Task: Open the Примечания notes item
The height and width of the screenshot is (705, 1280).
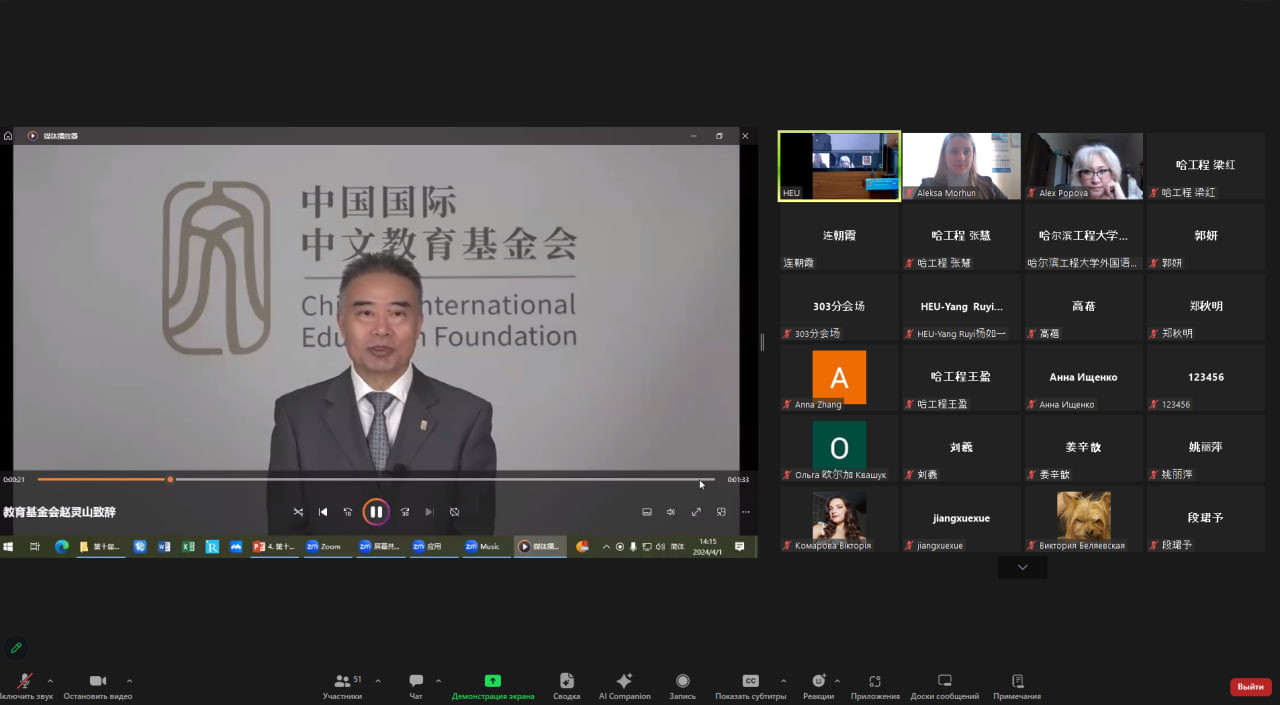Action: [x=1016, y=684]
